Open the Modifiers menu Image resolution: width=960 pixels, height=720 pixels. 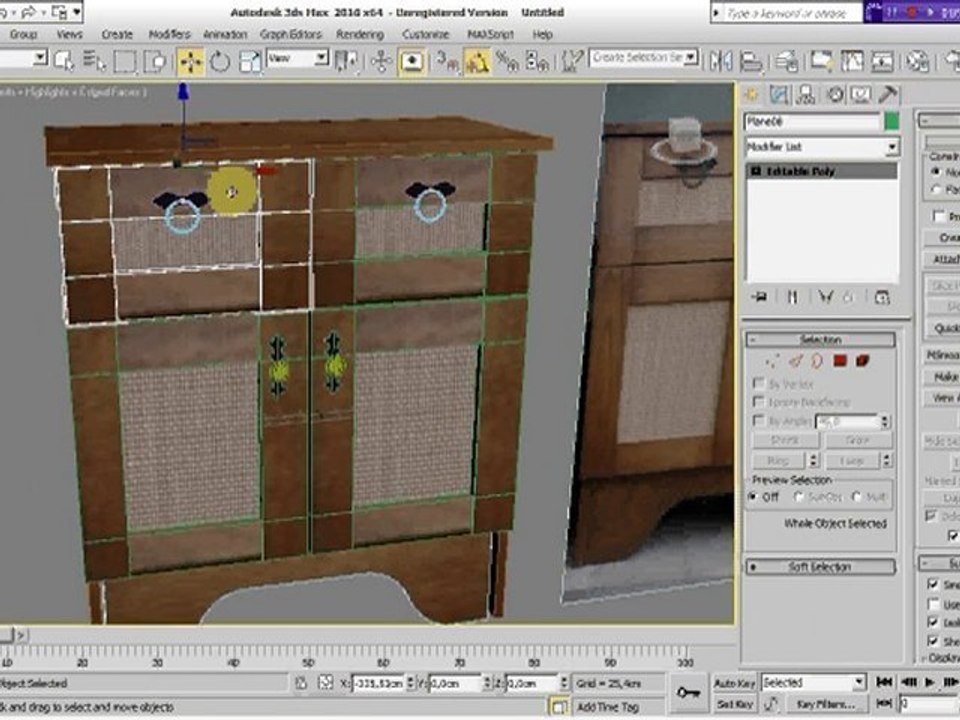tap(170, 34)
